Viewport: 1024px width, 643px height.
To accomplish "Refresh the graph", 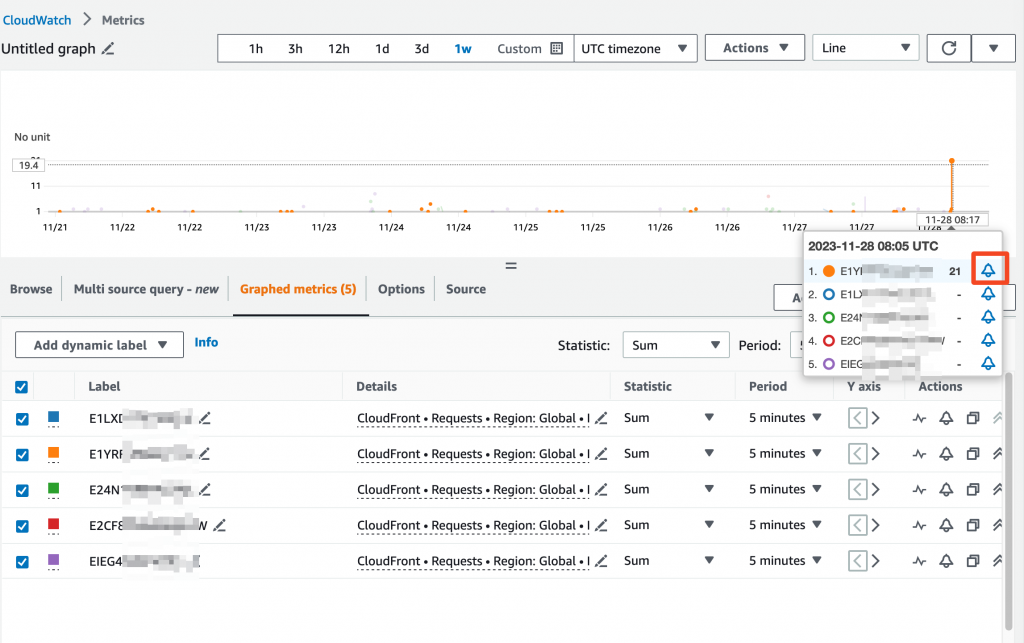I will [x=949, y=48].
